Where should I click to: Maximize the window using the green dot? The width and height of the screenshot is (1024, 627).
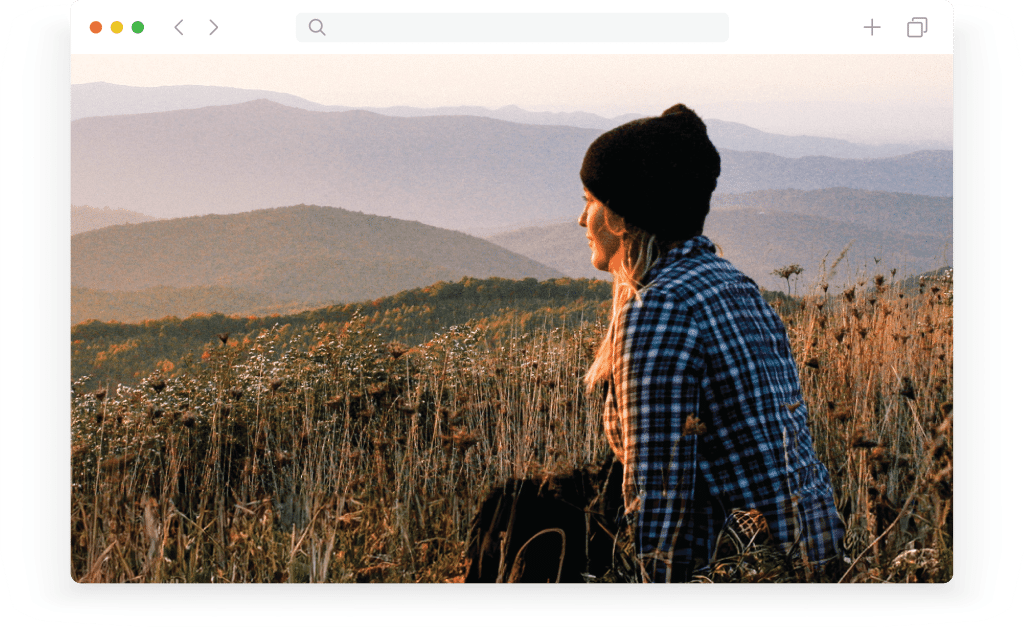(138, 27)
